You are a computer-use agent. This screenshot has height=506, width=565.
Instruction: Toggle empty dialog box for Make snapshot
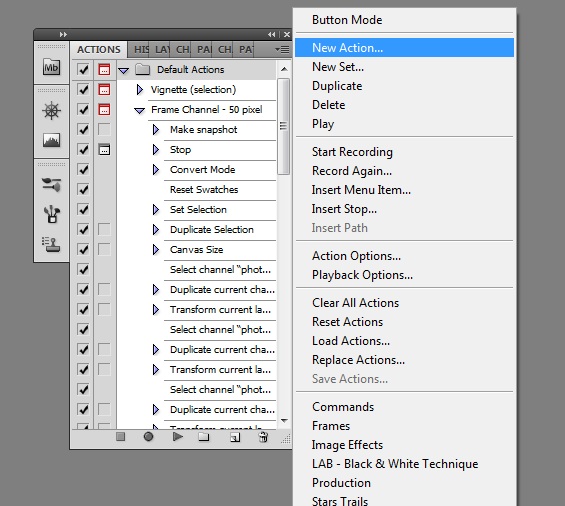pyautogui.click(x=104, y=129)
